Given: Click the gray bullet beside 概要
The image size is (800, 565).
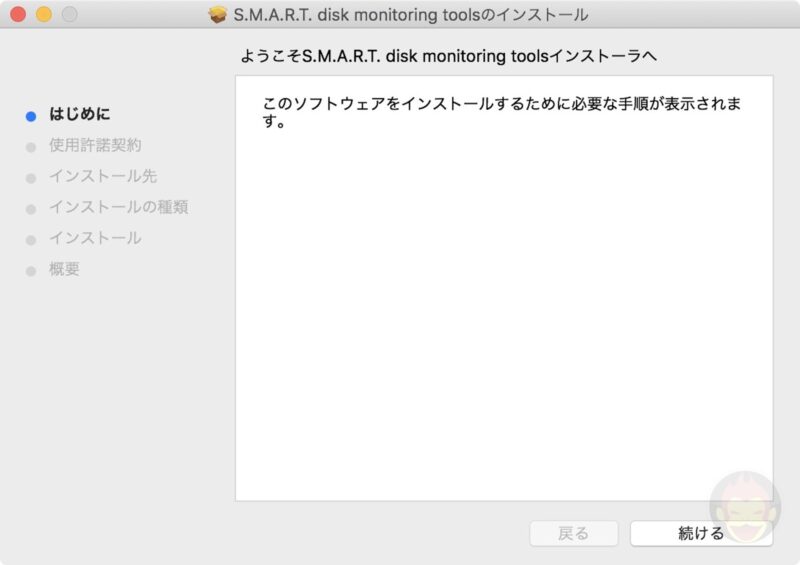Looking at the screenshot, I should point(31,271).
